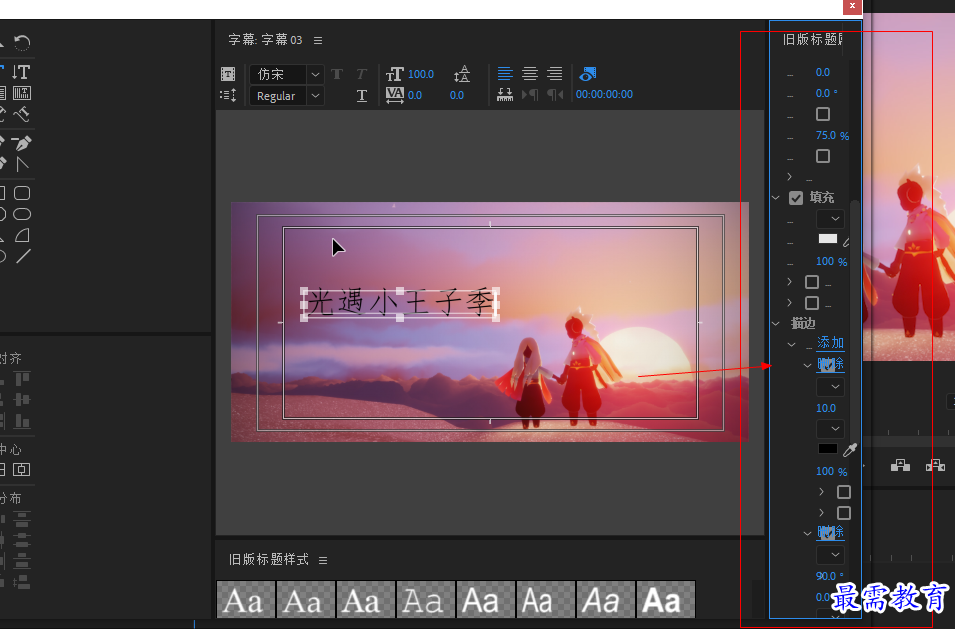Center-align the title text
Viewport: 955px width, 629px height.
pyautogui.click(x=530, y=74)
